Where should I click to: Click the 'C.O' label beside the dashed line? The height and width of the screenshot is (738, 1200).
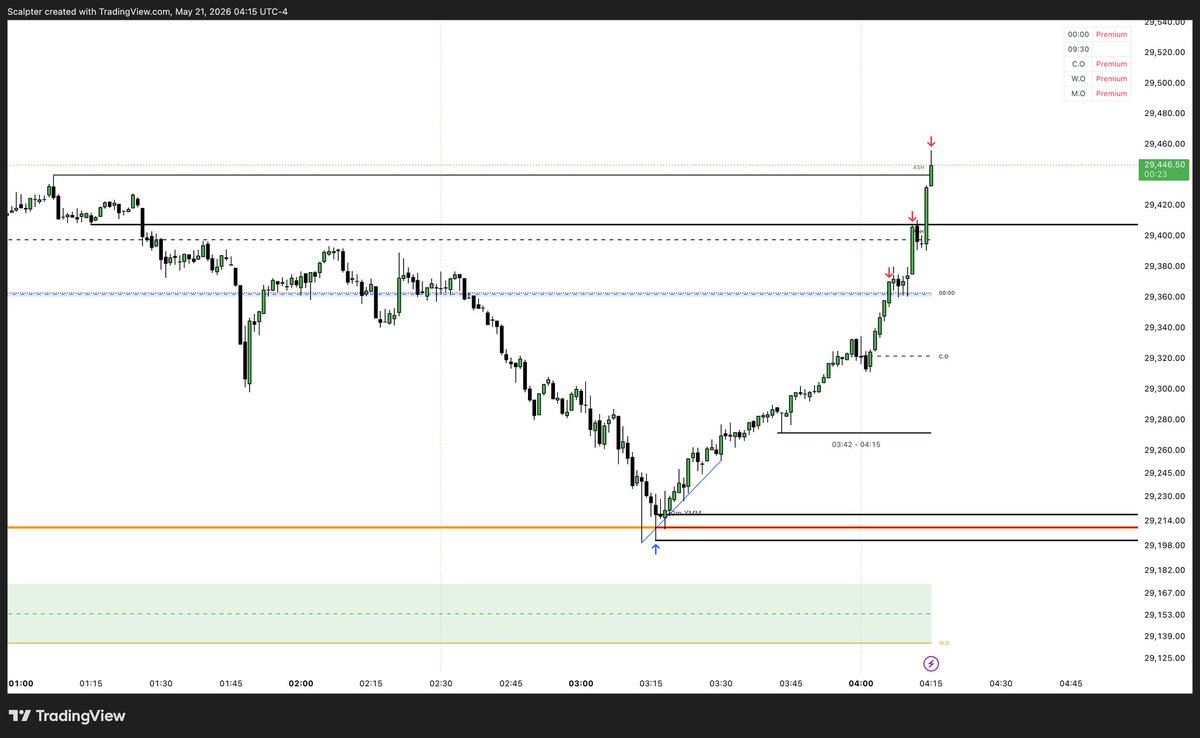click(943, 356)
